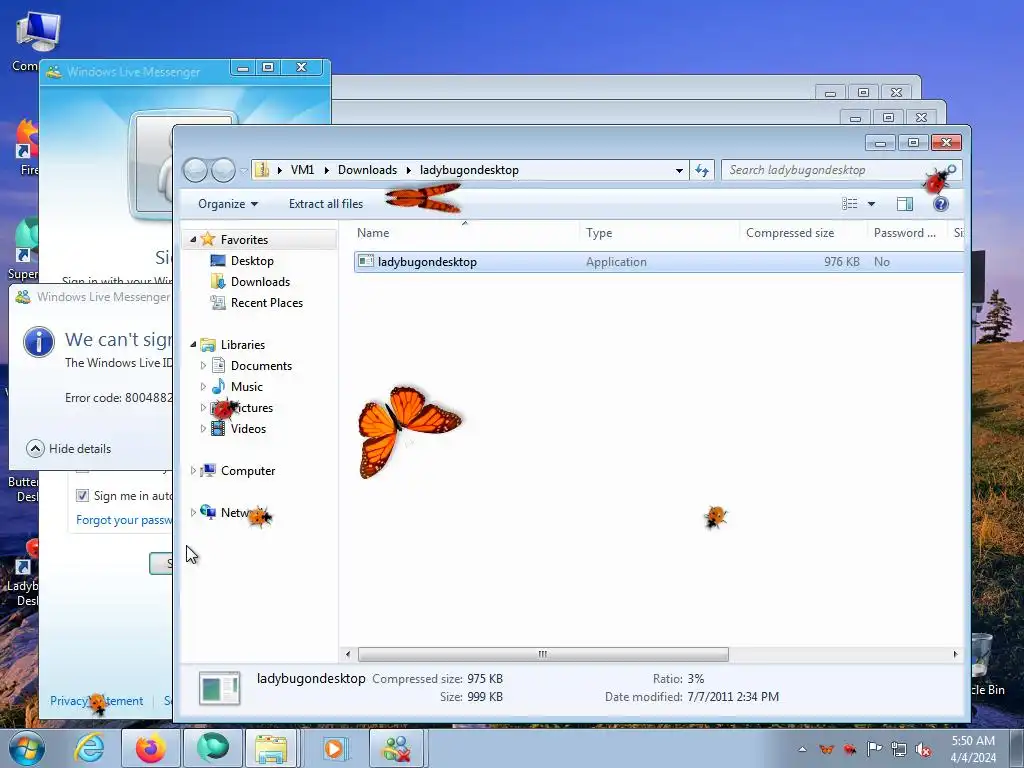Click Extract all files
This screenshot has height=768, width=1024.
click(326, 204)
